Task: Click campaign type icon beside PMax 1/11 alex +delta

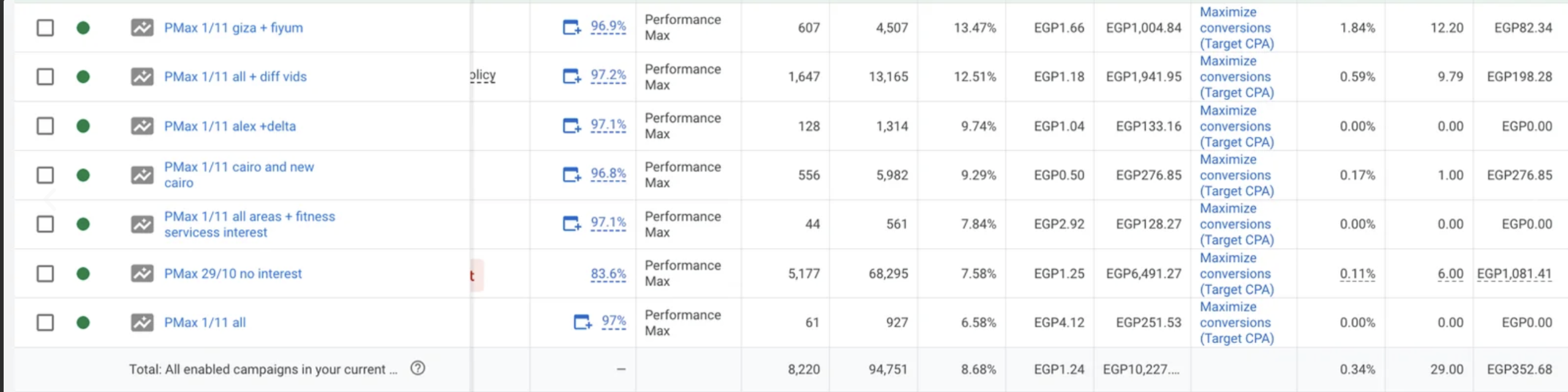Action: click(x=142, y=126)
